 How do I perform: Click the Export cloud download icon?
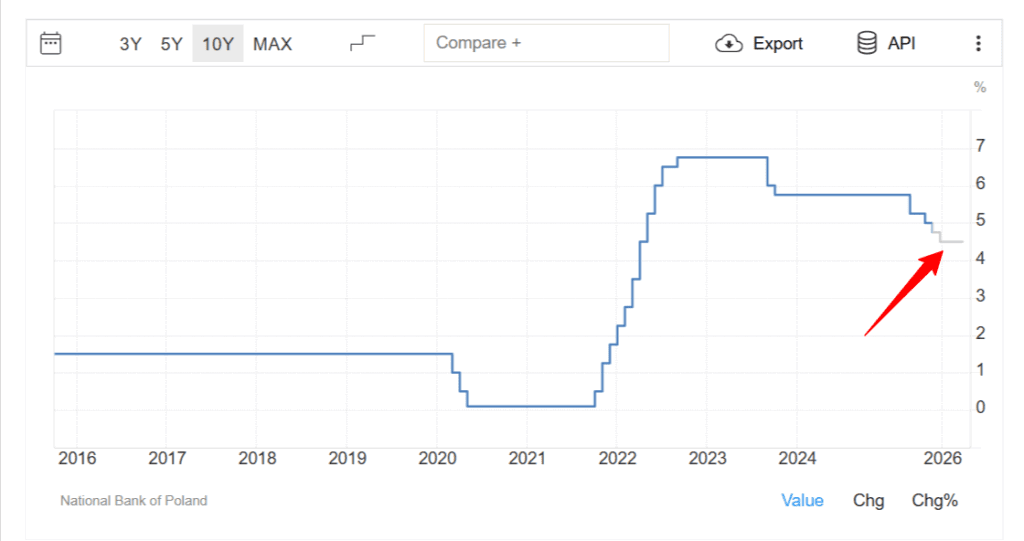[729, 43]
